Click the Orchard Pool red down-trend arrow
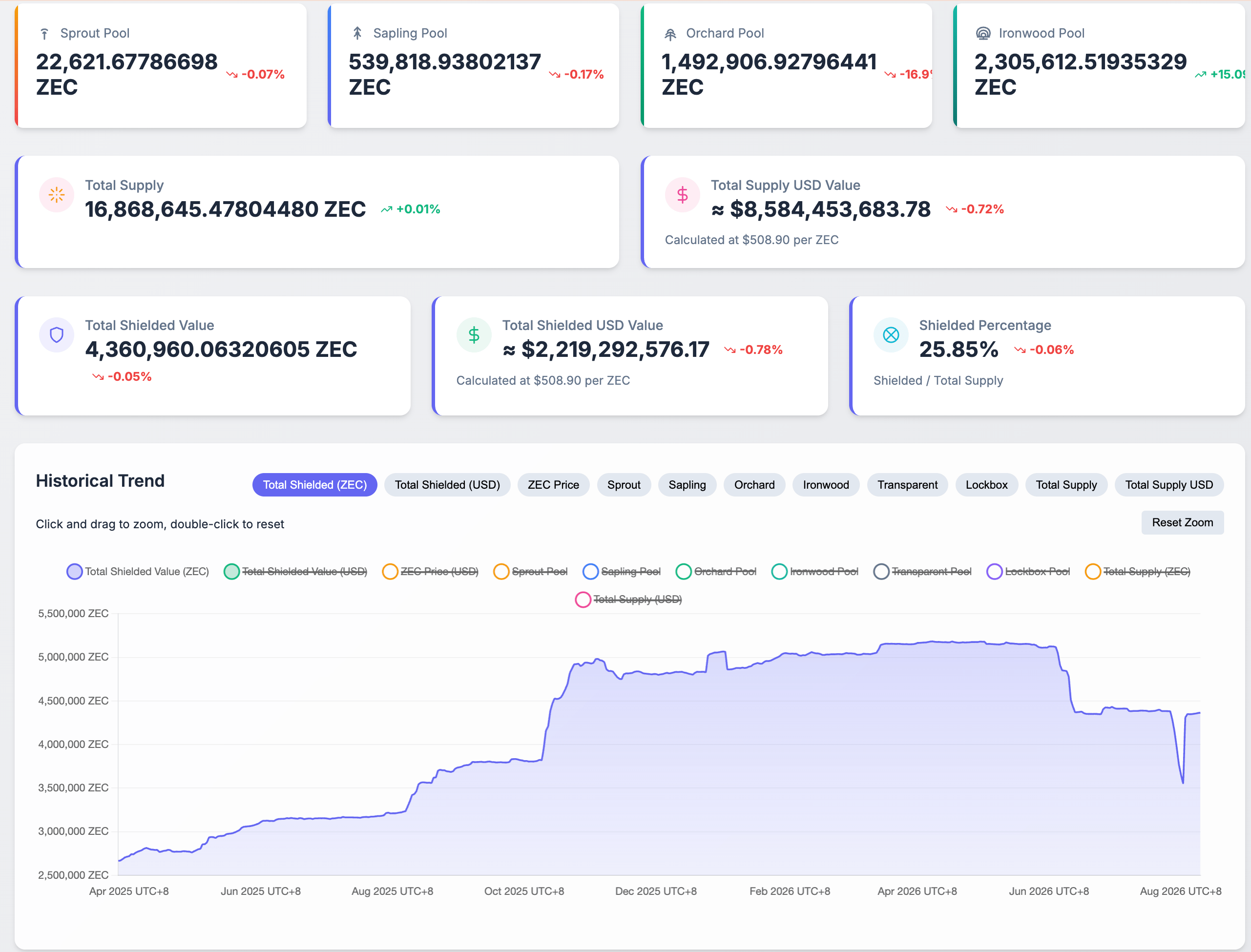1251x952 pixels. click(x=890, y=75)
